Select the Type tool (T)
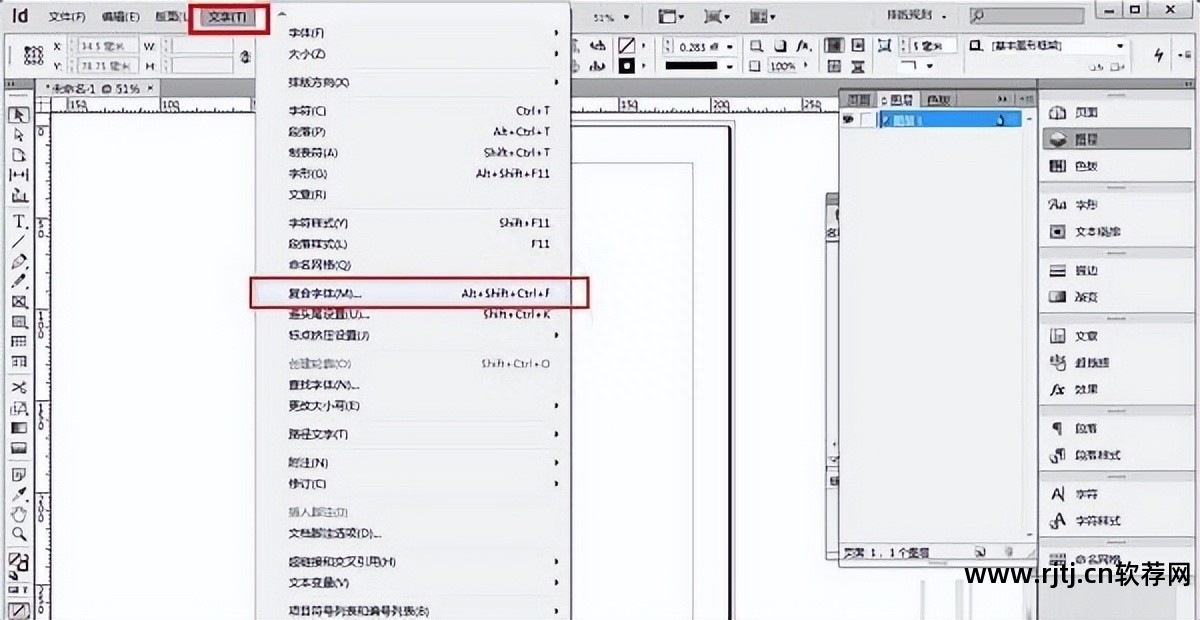 tap(19, 221)
